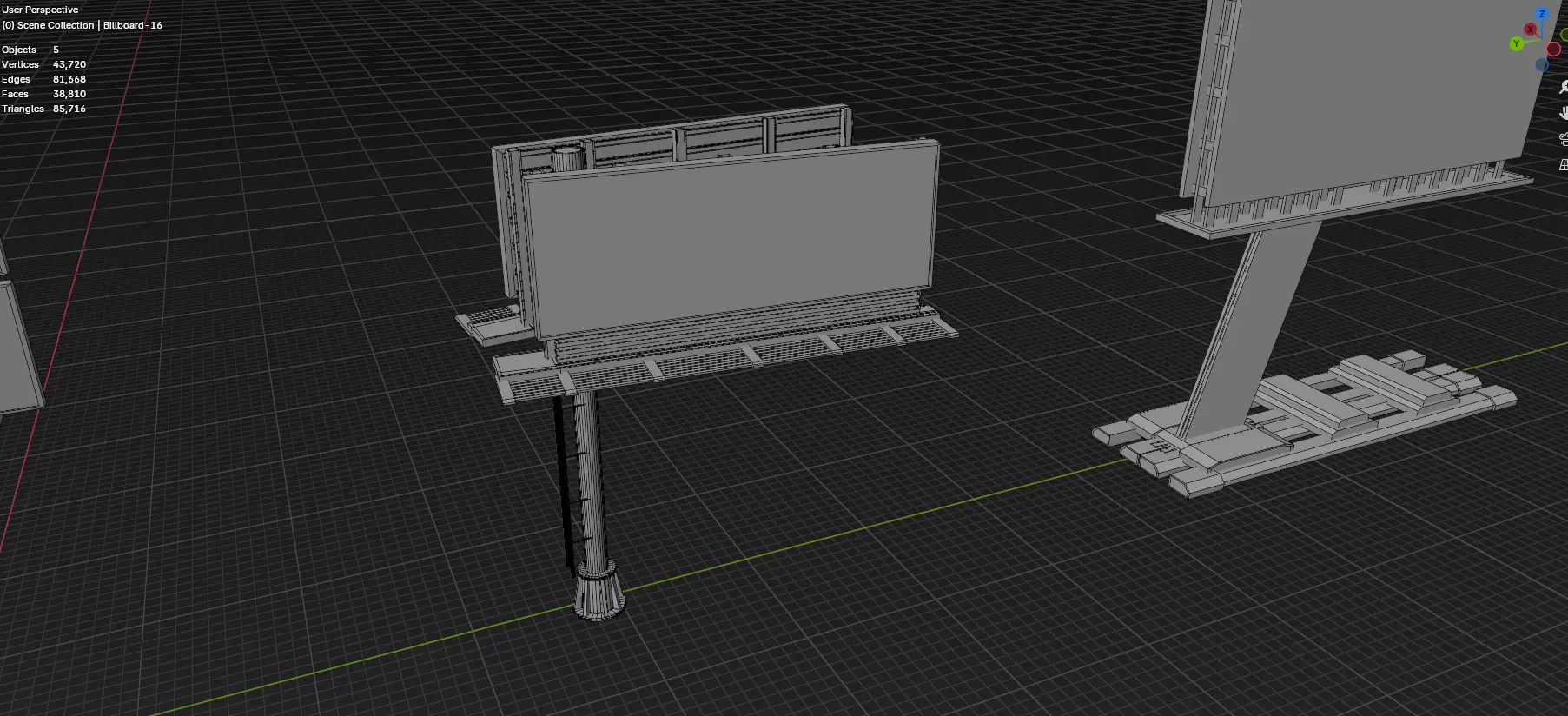
Task: Click the 'Edges' statistics label
Action: 17,79
